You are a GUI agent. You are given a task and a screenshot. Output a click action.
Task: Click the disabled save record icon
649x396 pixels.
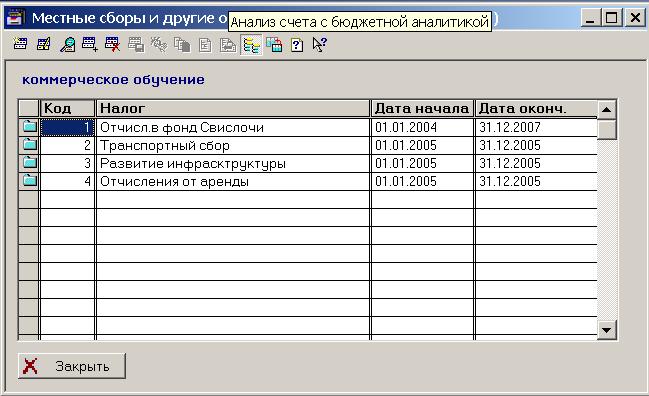pos(136,44)
